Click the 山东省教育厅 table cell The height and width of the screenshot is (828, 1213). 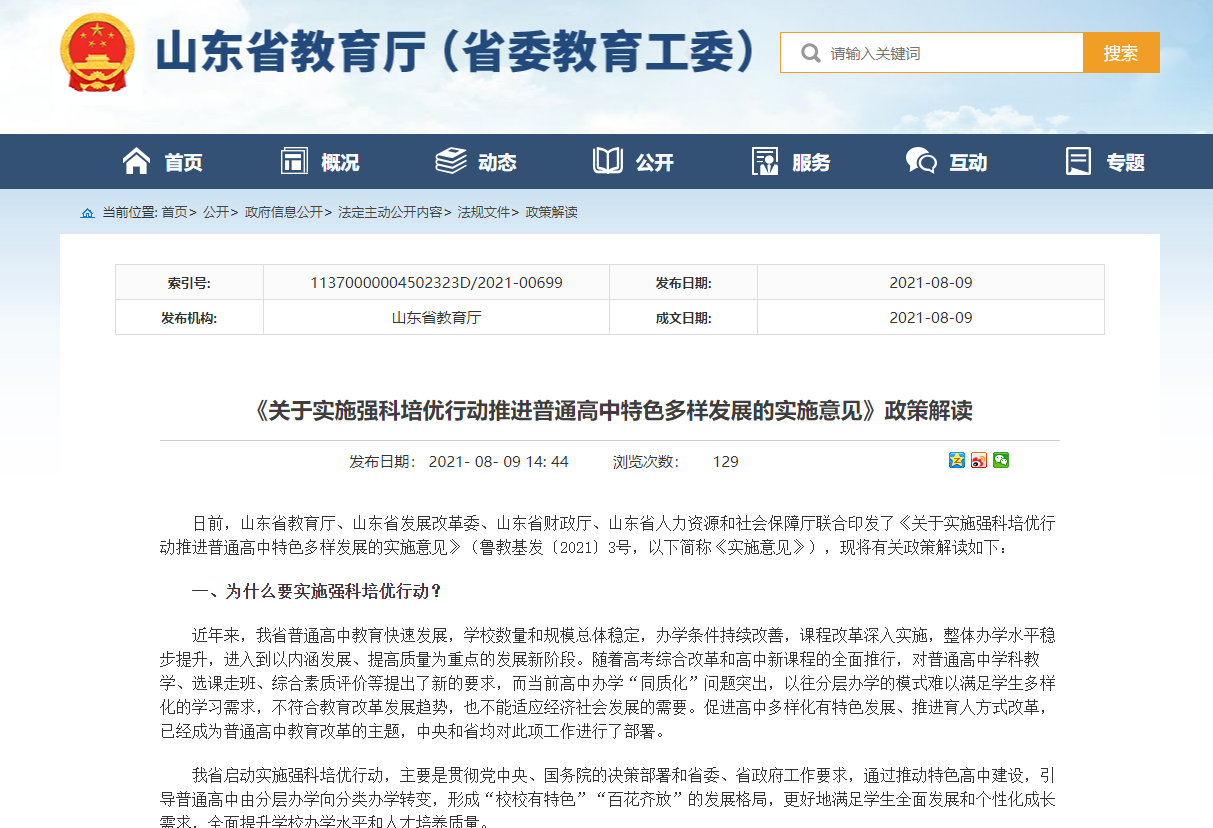[436, 318]
